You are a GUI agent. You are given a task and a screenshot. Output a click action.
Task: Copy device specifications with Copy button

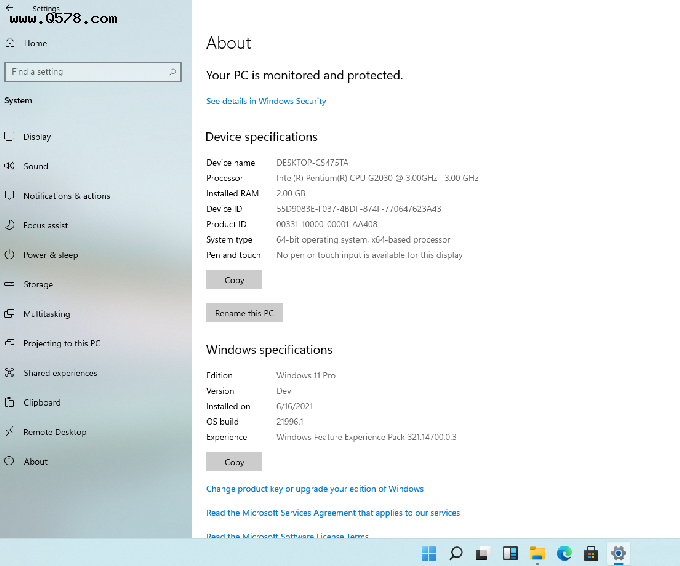coord(234,280)
